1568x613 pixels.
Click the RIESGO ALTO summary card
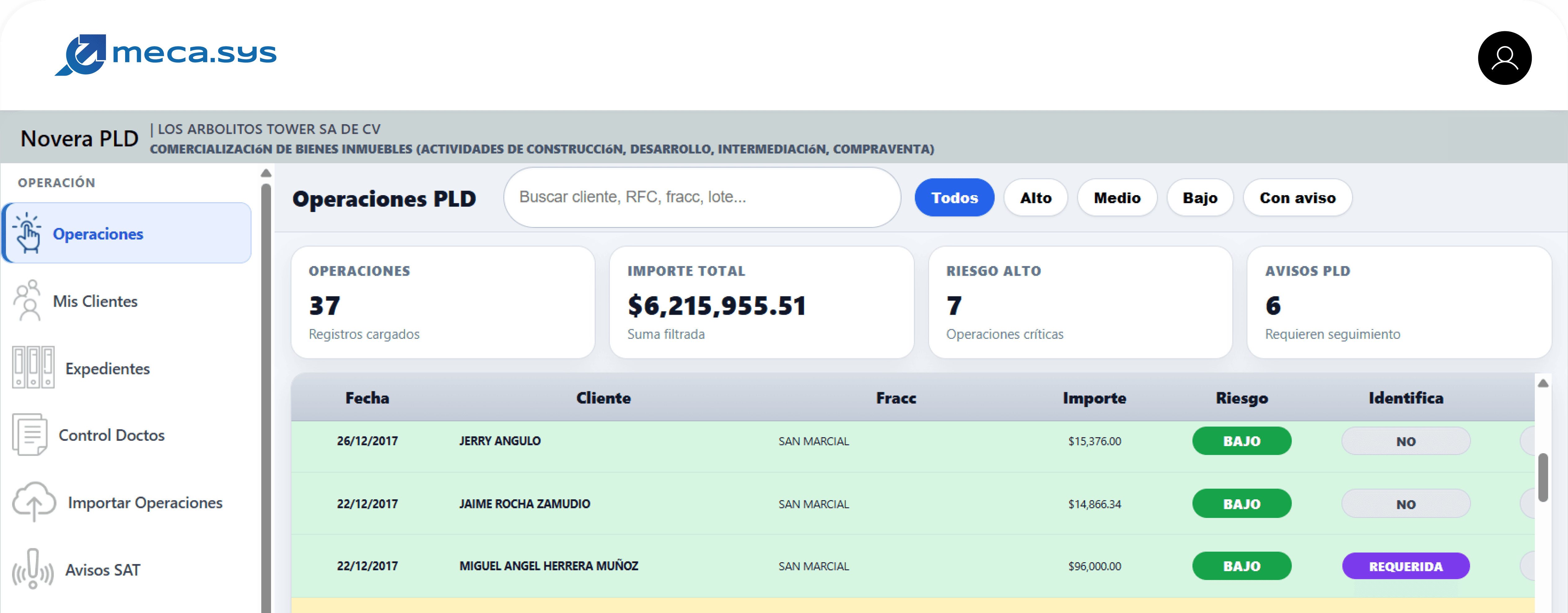coord(1080,302)
